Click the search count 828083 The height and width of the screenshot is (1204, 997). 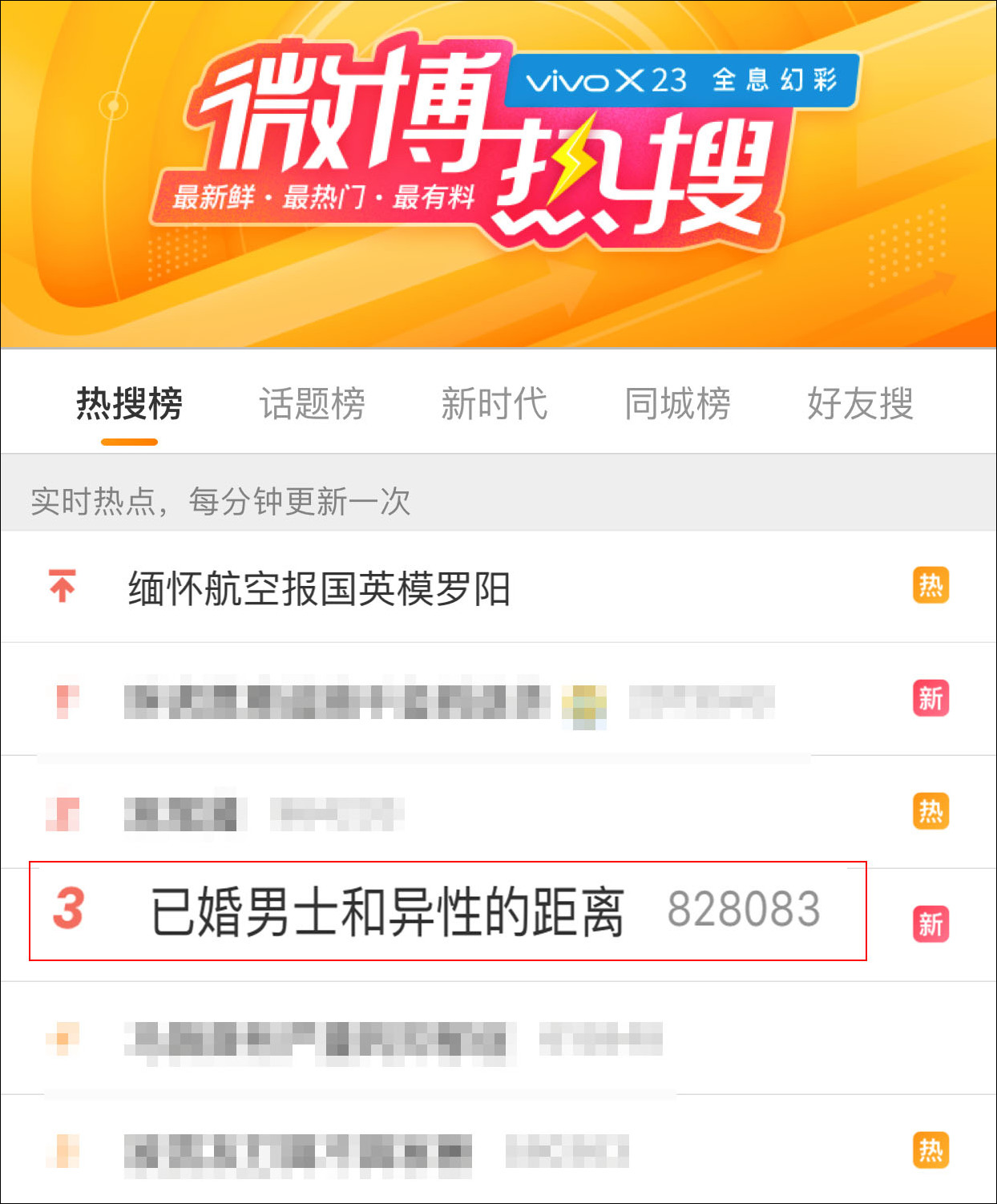744,910
